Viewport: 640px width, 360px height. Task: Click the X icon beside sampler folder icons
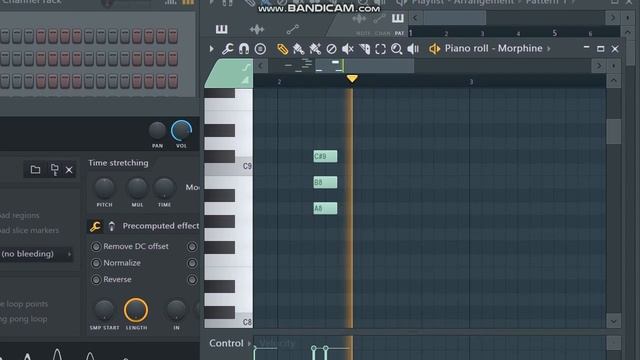point(69,170)
